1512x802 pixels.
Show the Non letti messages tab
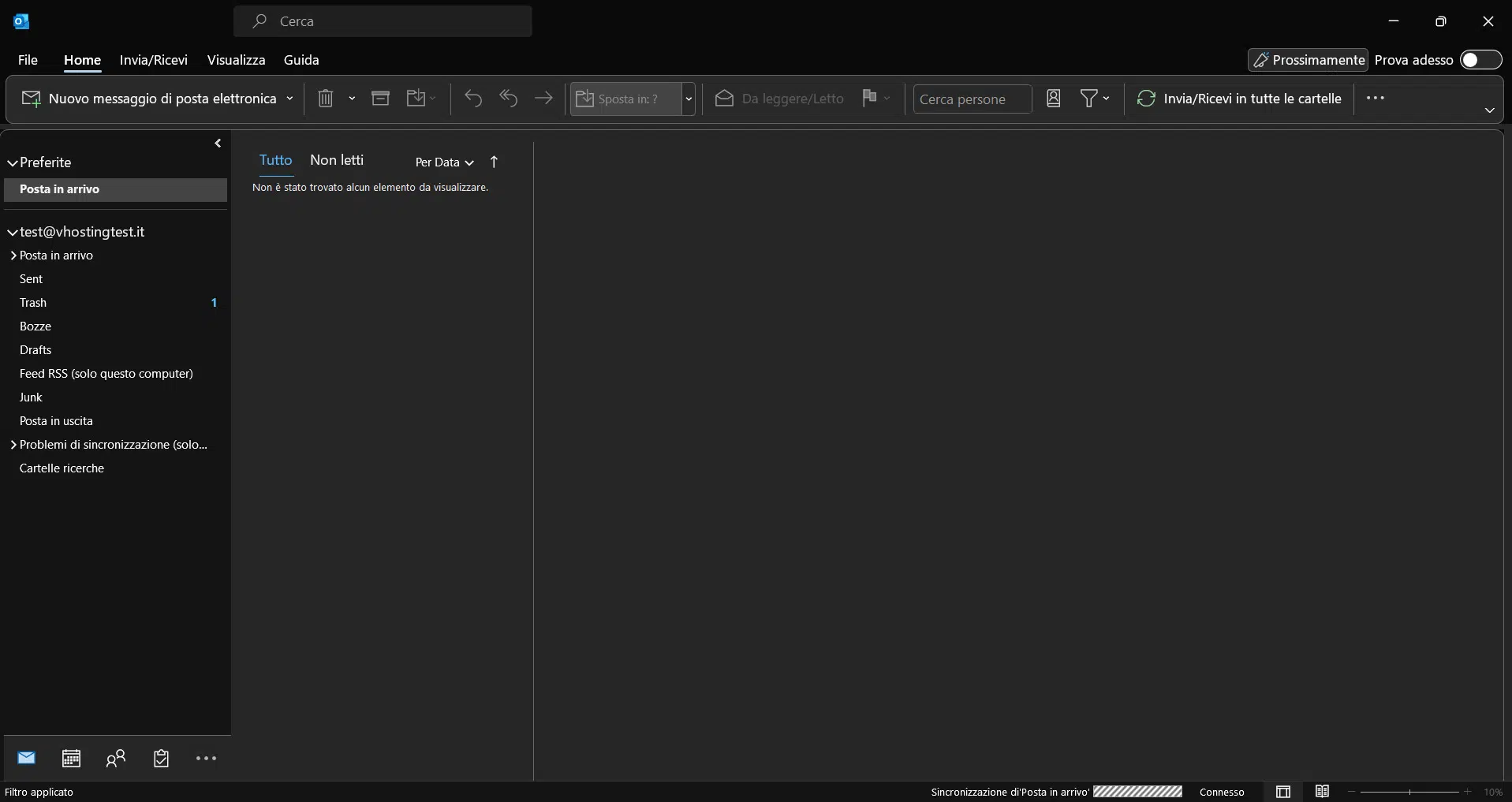[x=337, y=160]
